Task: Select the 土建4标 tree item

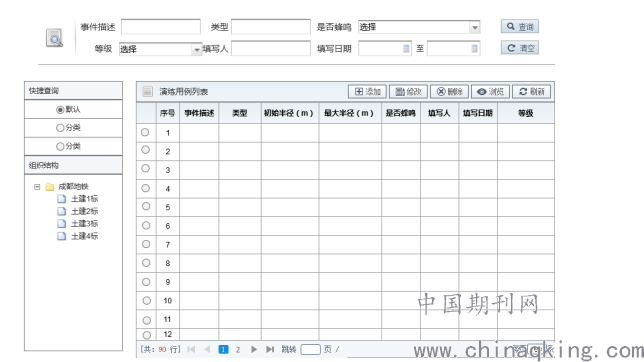Action: pyautogui.click(x=78, y=236)
